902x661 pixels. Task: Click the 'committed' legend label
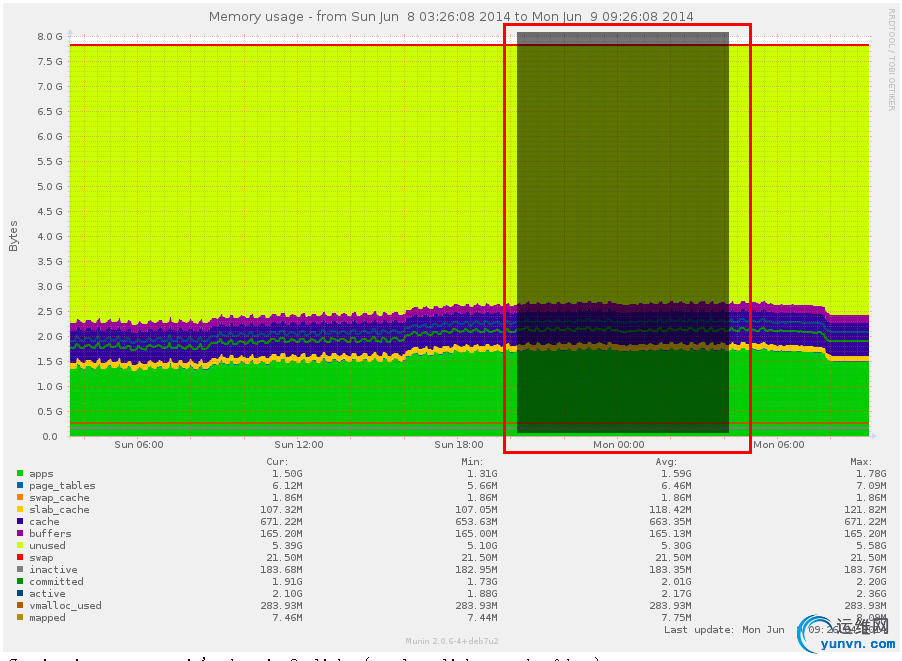tap(56, 582)
